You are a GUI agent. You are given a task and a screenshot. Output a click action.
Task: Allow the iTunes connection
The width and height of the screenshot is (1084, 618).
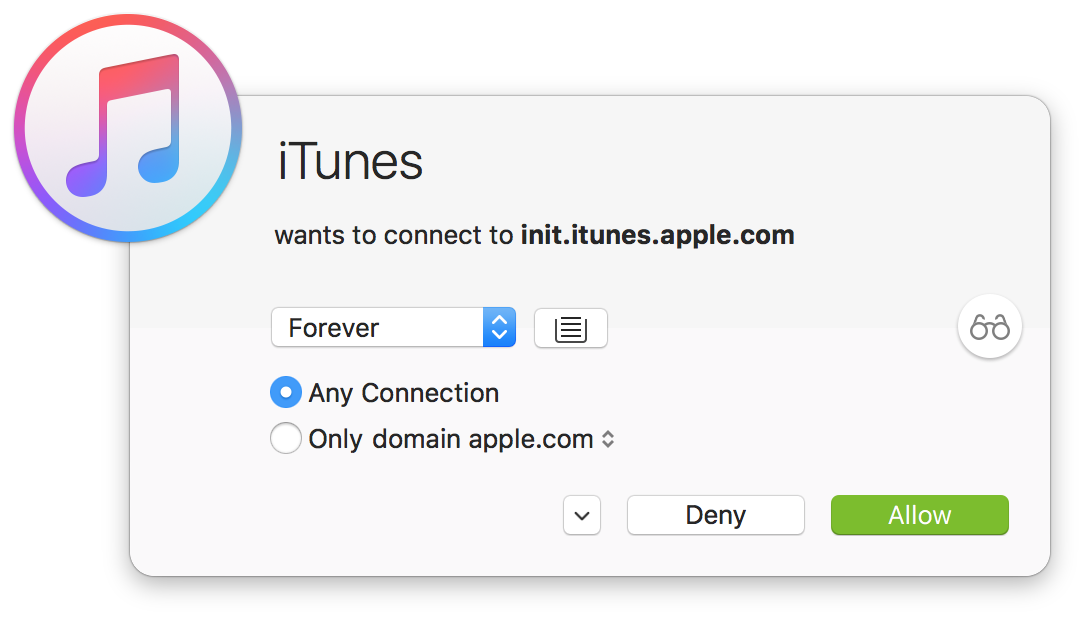[x=919, y=515]
